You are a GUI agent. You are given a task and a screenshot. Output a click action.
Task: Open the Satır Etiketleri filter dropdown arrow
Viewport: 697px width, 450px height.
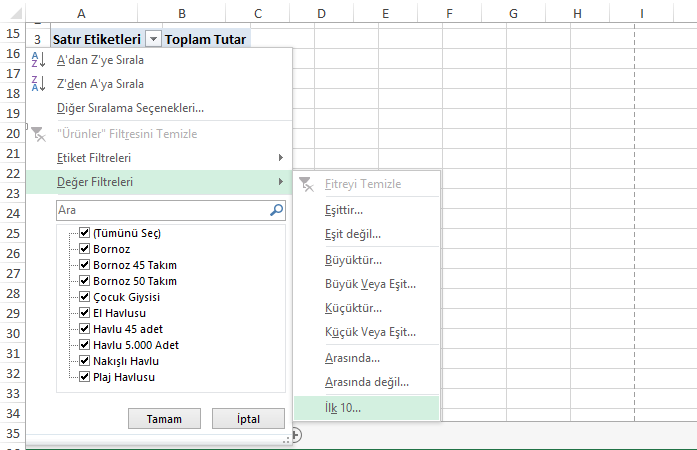coord(152,40)
